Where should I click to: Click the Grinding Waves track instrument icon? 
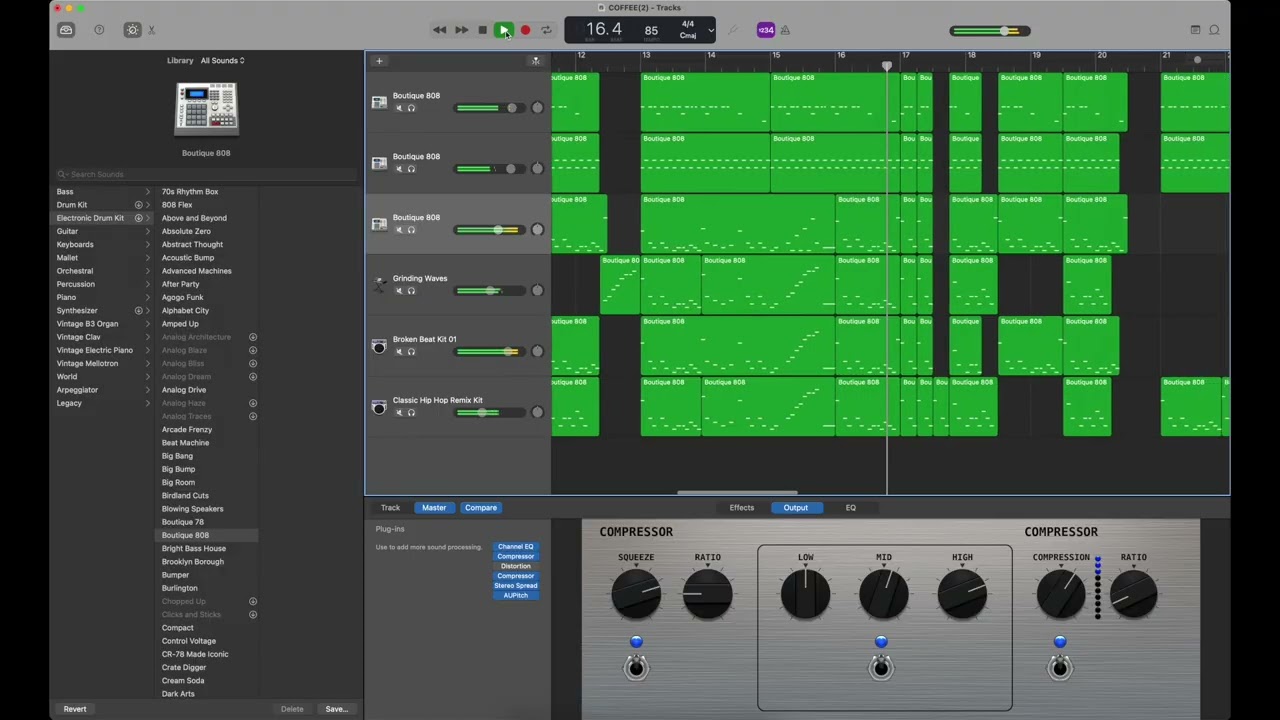coord(379,285)
